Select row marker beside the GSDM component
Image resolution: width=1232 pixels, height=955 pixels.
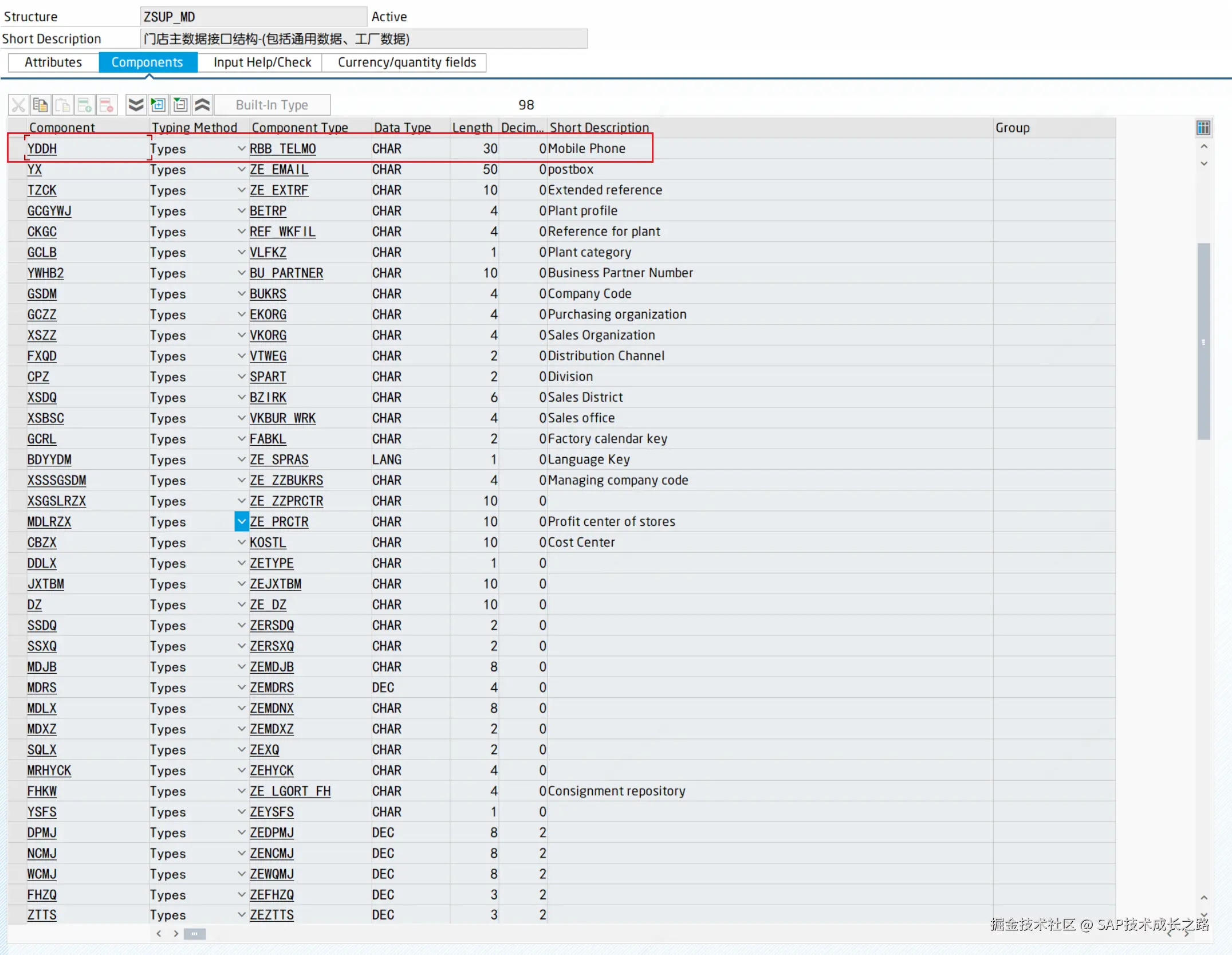pos(17,294)
